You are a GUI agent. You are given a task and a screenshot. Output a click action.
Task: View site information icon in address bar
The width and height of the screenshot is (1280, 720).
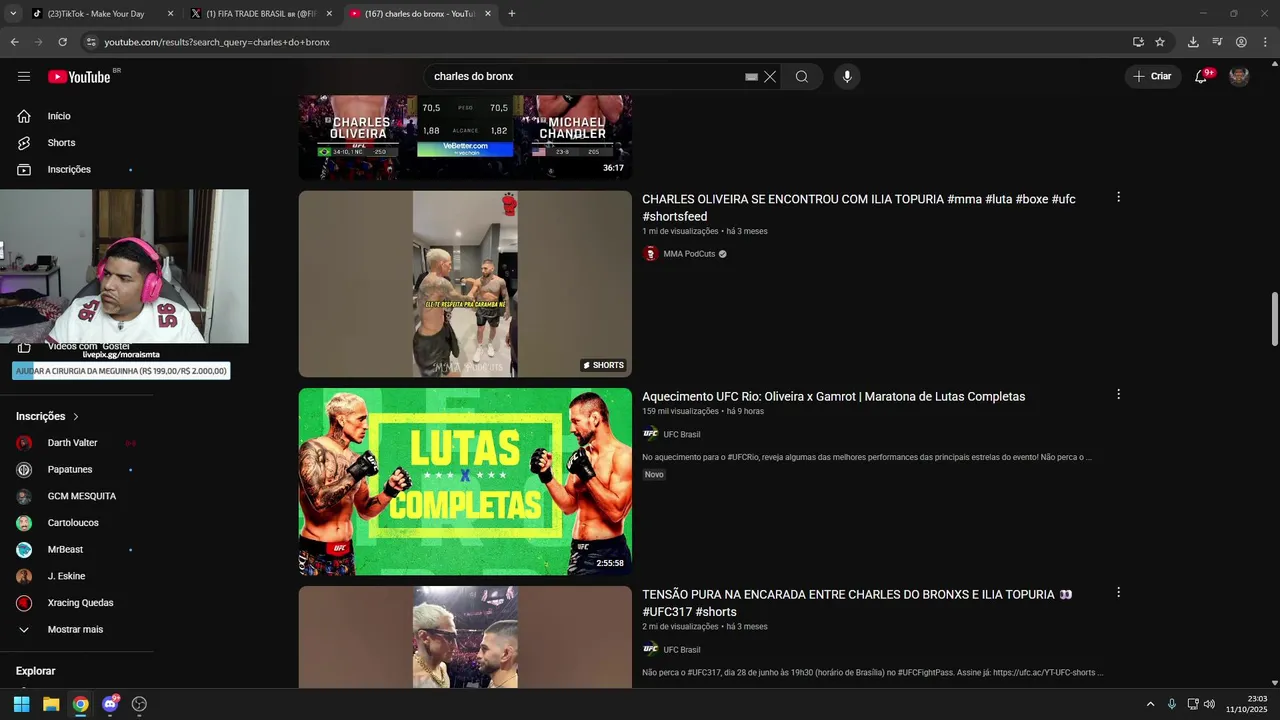[x=91, y=42]
